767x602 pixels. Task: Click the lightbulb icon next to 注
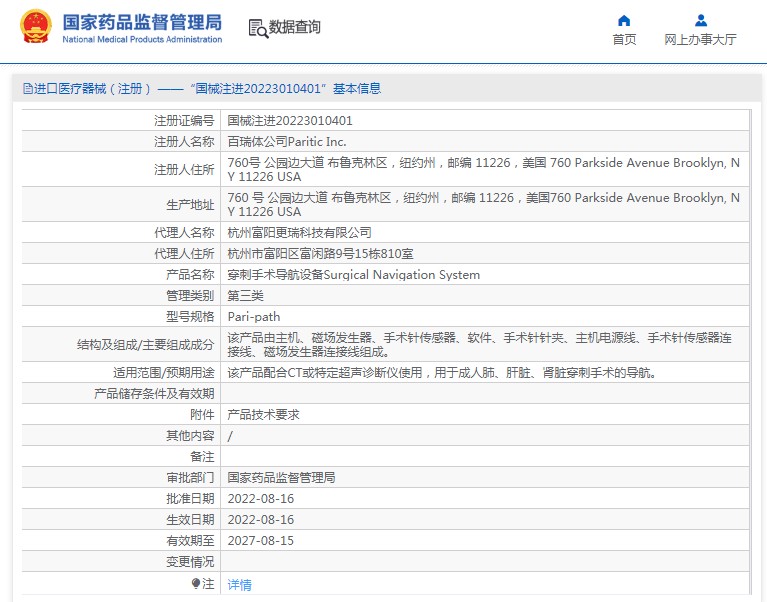point(196,583)
